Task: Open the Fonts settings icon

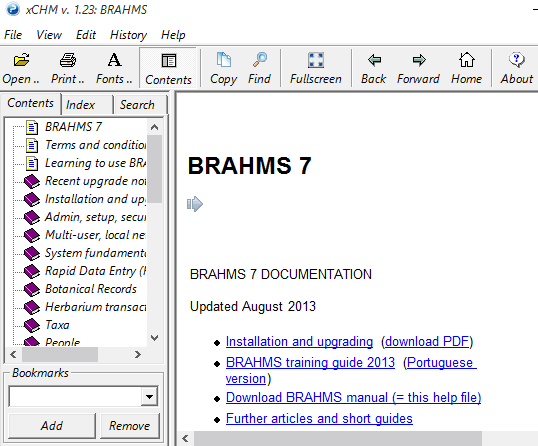Action: [114, 60]
